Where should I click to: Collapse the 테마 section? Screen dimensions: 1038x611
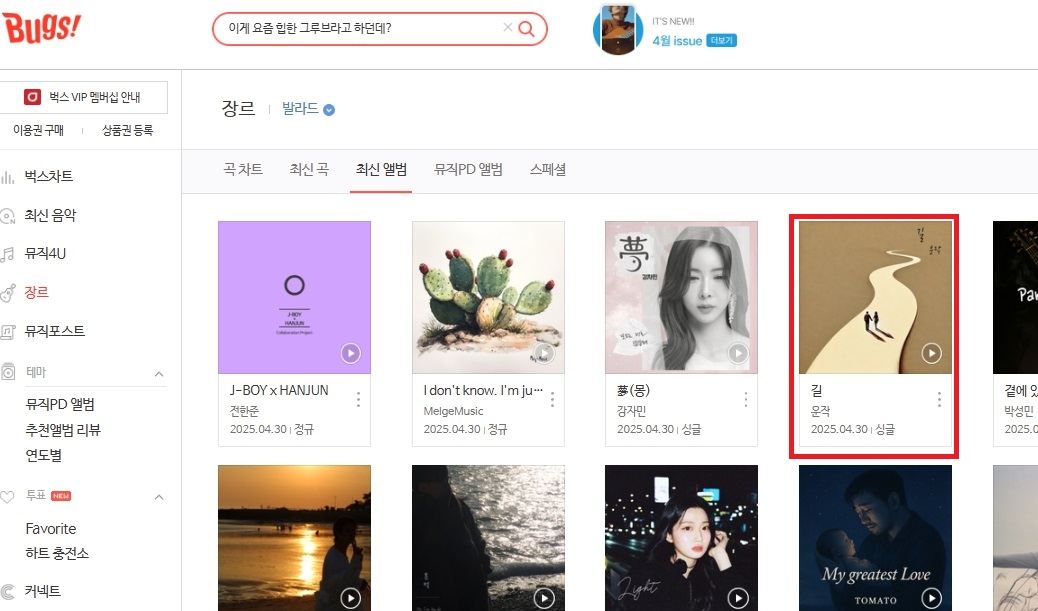pos(159,374)
